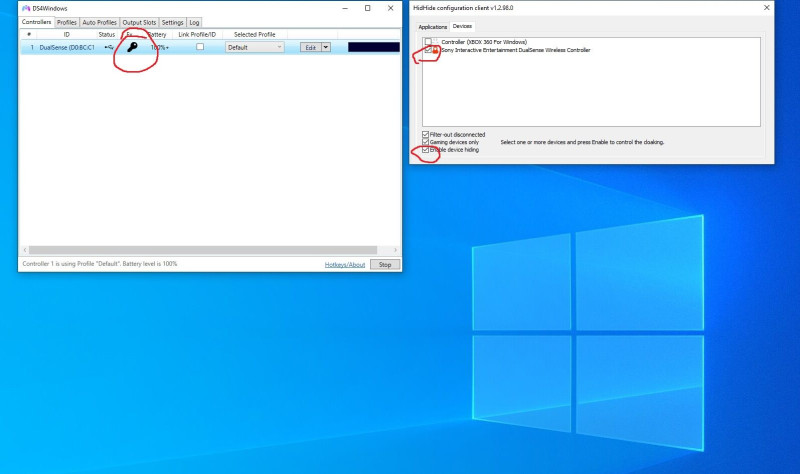Open the Hotkeys/About link
The width and height of the screenshot is (800, 474).
(x=345, y=264)
